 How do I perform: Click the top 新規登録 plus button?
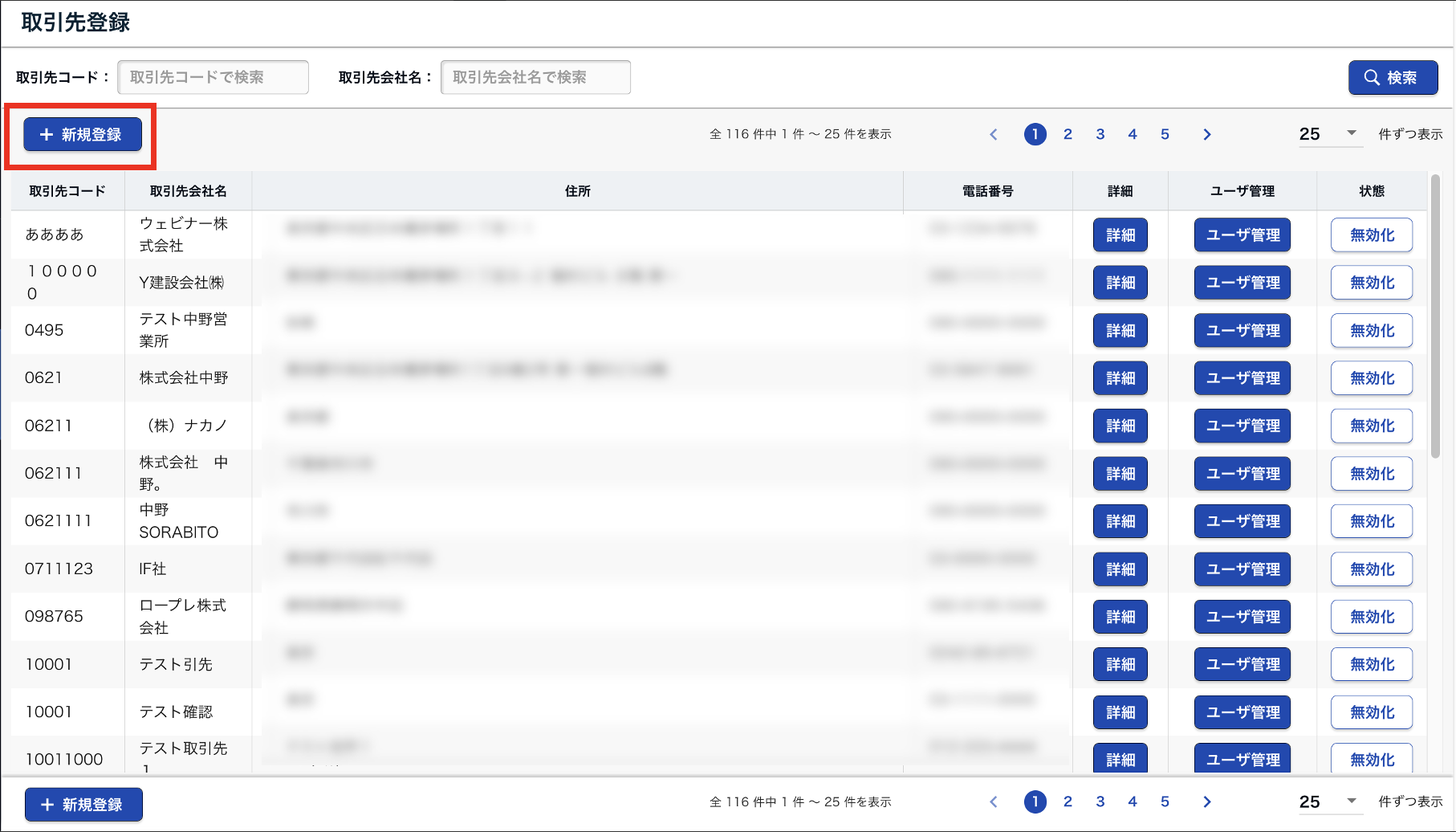(83, 135)
